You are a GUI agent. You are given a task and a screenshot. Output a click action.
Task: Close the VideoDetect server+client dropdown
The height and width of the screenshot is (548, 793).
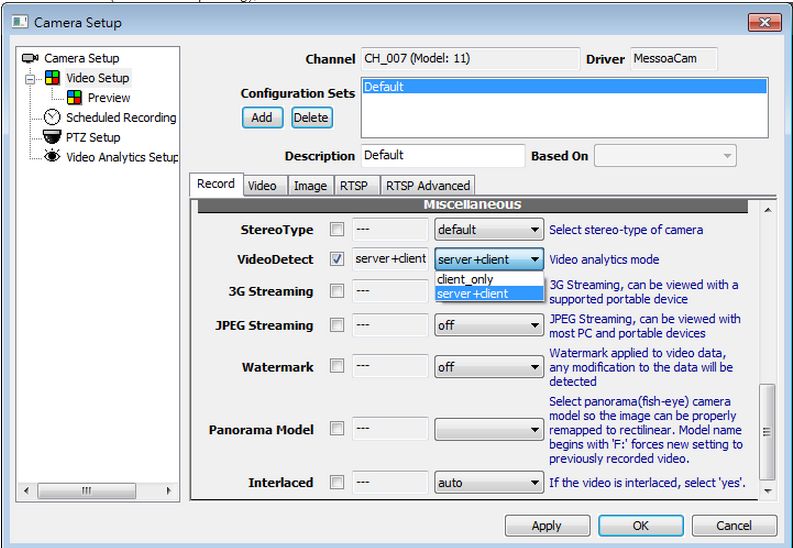click(x=489, y=259)
